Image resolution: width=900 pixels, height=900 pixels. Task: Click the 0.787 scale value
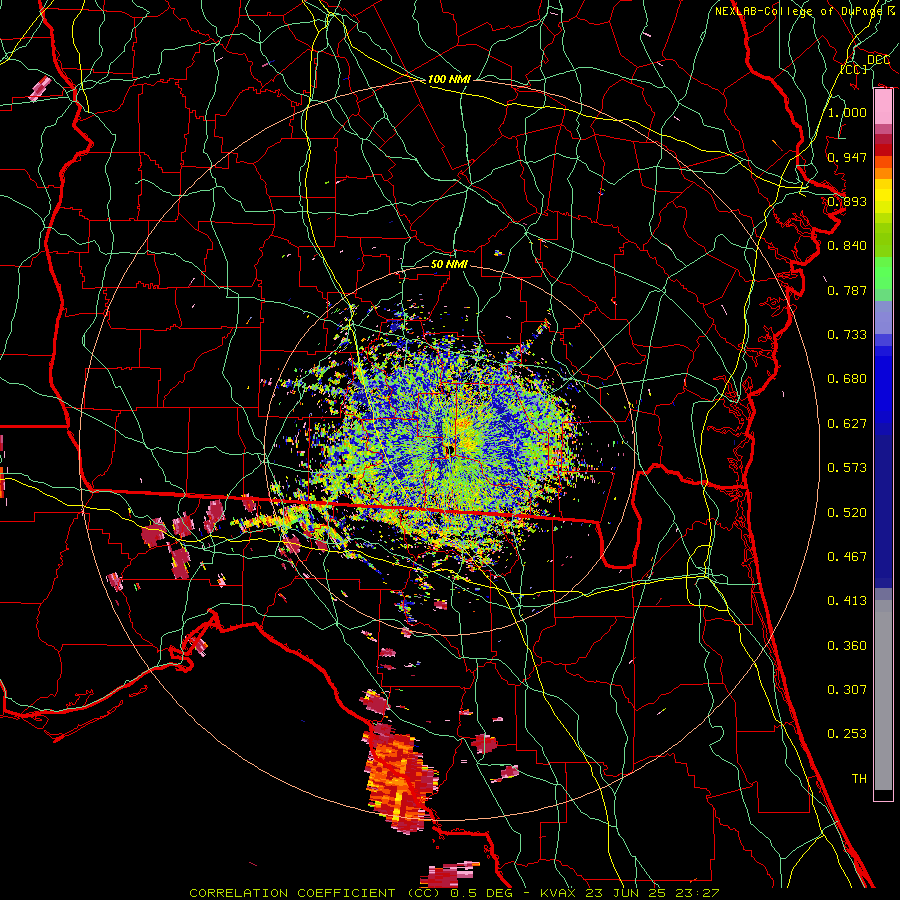pyautogui.click(x=847, y=290)
